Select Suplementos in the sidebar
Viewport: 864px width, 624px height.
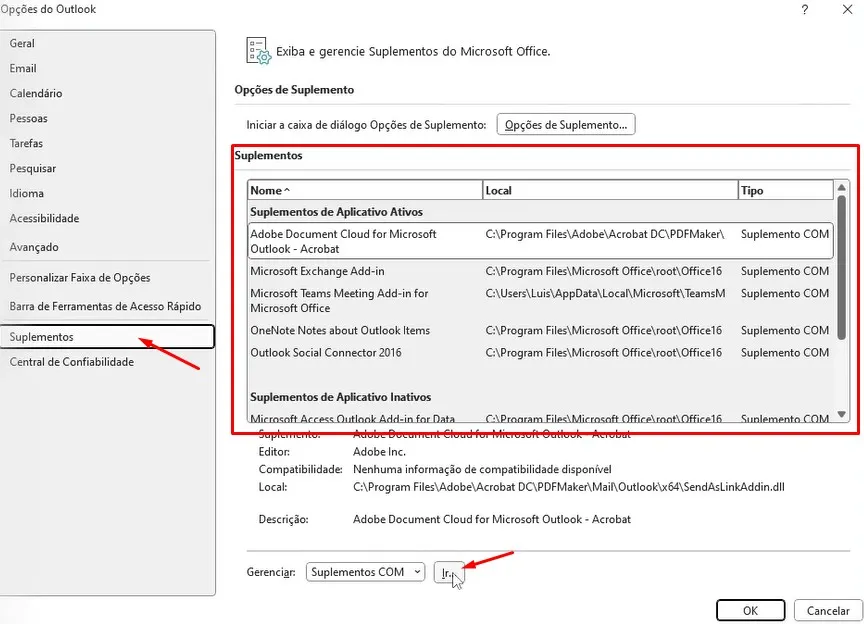point(107,337)
